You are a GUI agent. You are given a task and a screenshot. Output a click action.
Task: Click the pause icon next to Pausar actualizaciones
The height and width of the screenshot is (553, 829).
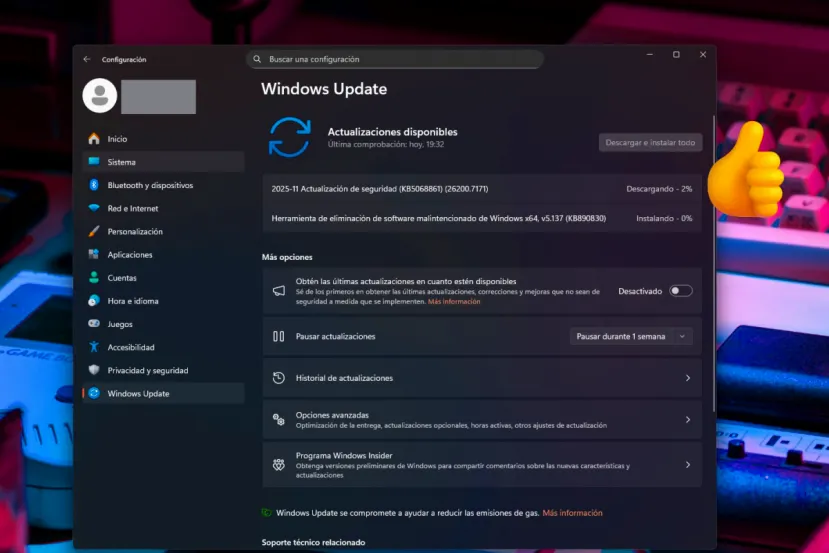(279, 336)
